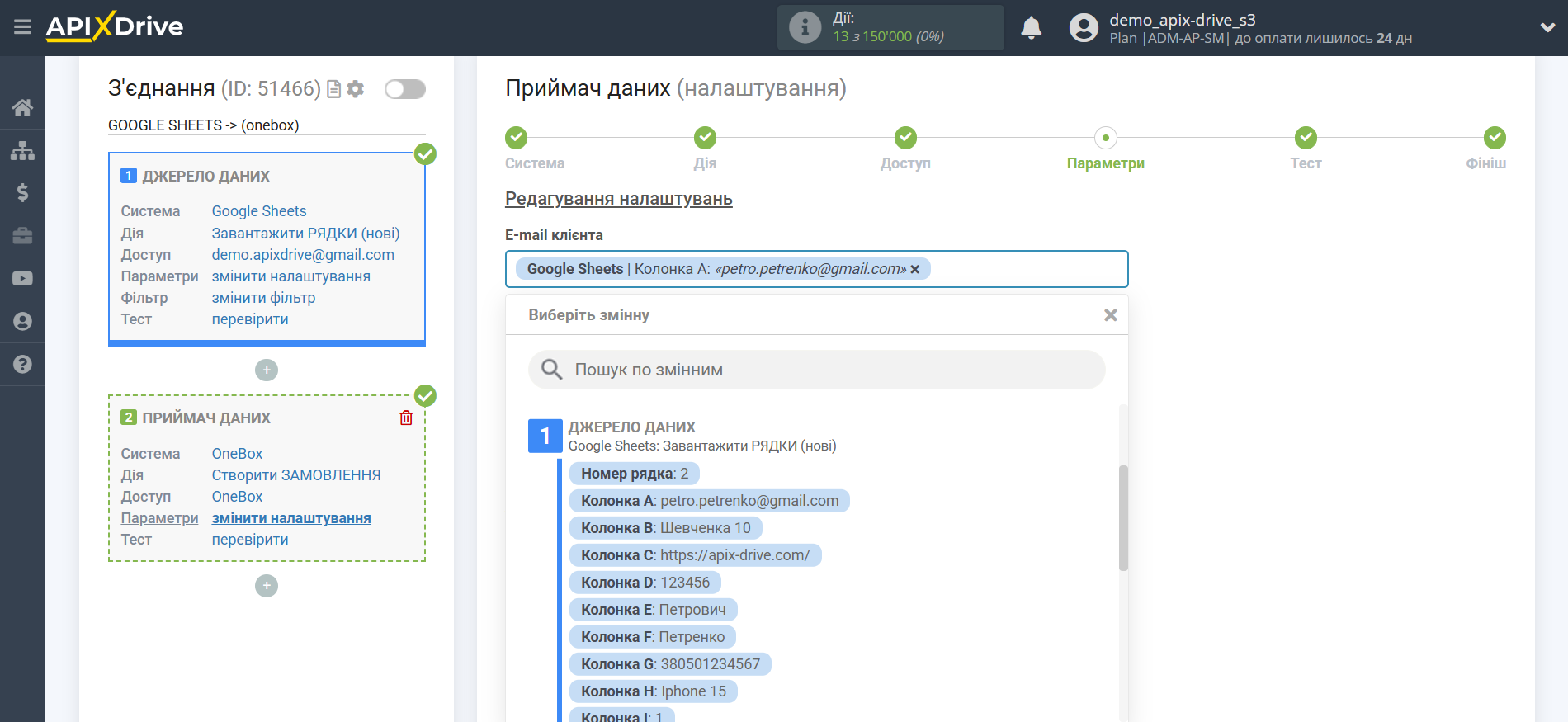Open the OneBox system link
Image resolution: width=1568 pixels, height=722 pixels.
pyautogui.click(x=237, y=454)
